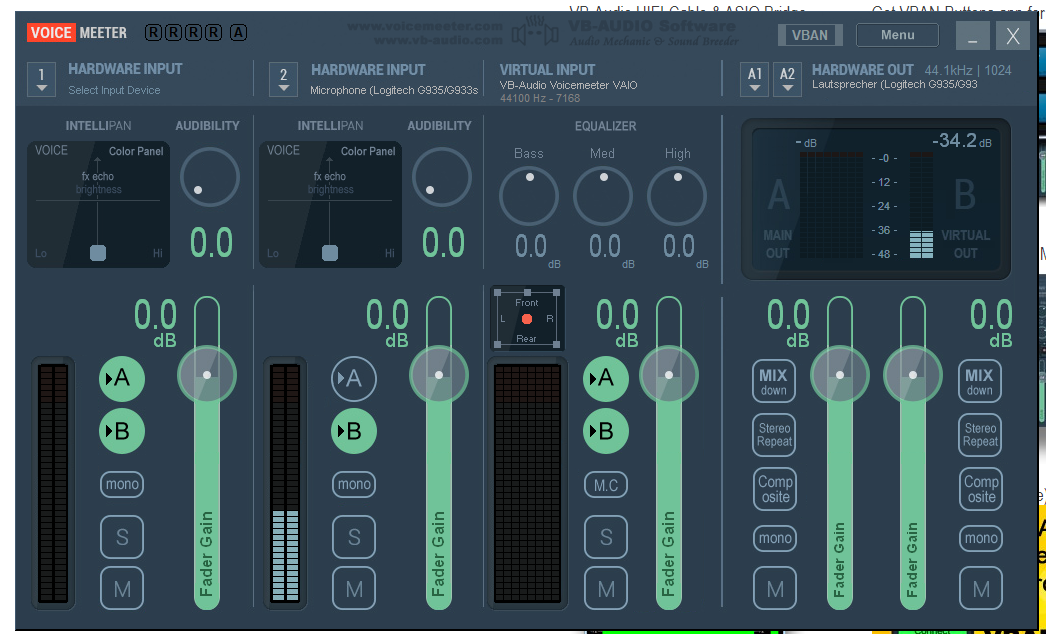Click bus A output fader knob

tap(840, 374)
